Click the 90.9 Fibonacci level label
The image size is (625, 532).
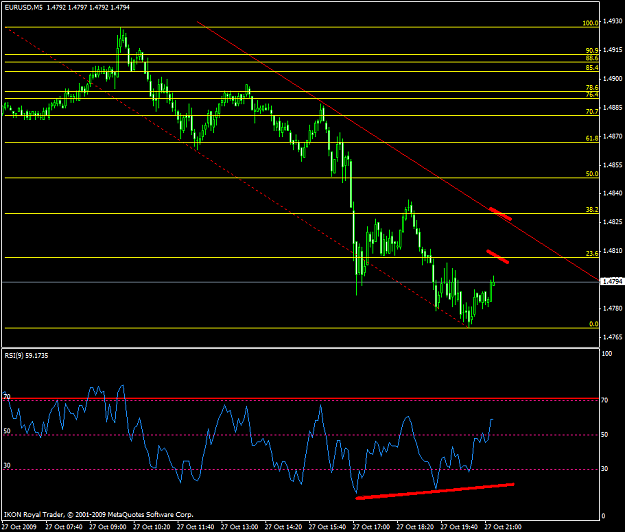[592, 51]
